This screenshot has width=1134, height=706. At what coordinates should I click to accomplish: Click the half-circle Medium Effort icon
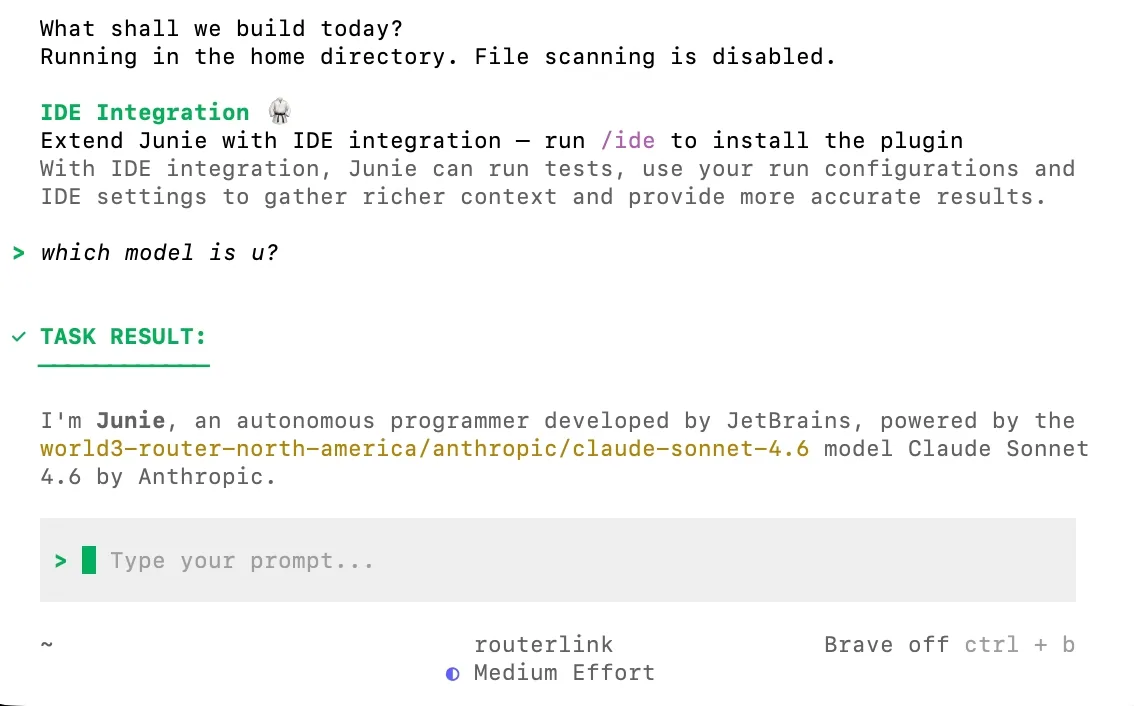point(453,674)
